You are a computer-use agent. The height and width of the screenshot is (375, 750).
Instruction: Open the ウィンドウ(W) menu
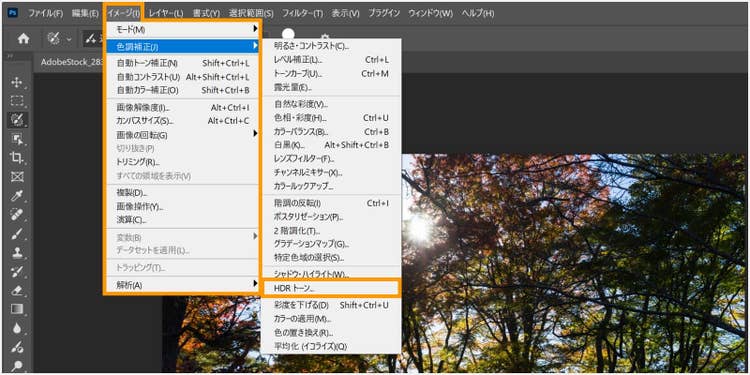pos(430,13)
